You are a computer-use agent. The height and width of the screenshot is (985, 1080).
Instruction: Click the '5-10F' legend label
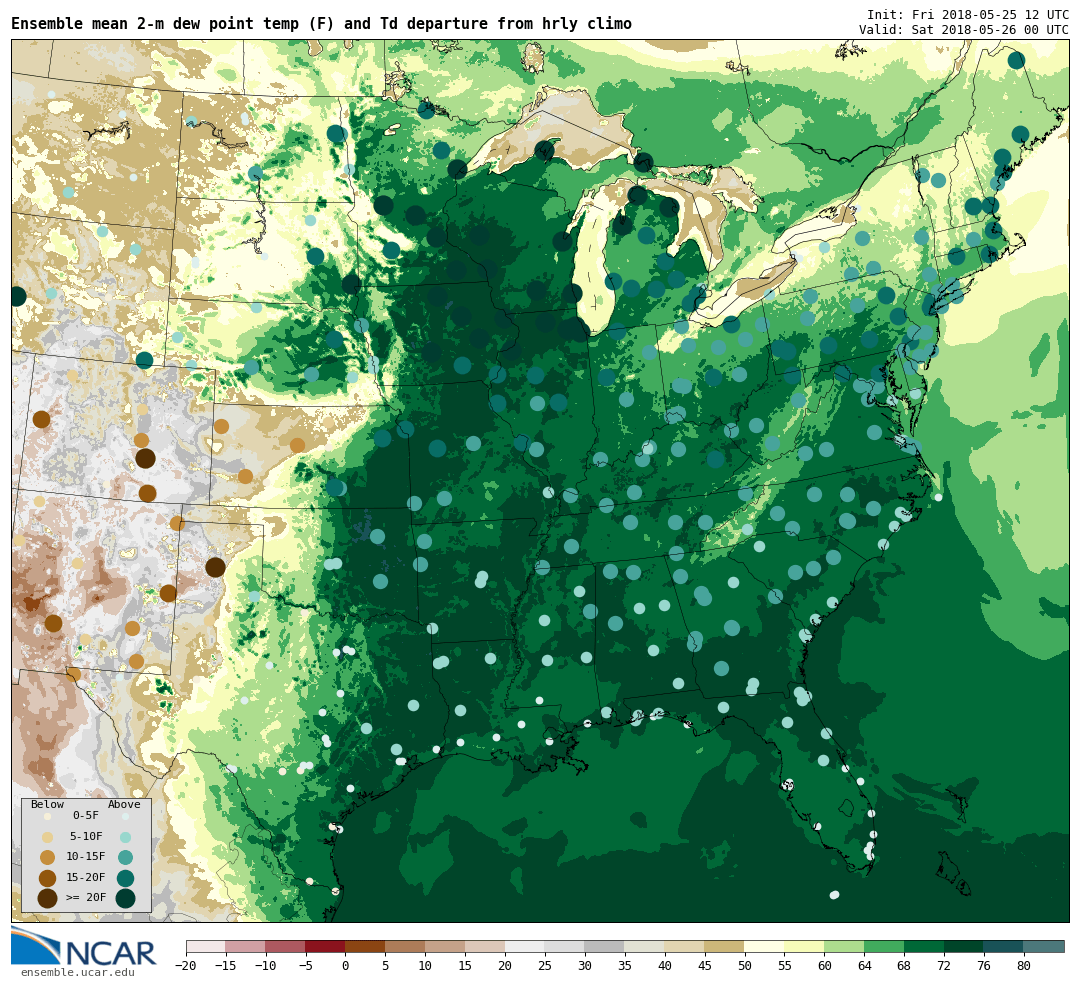coord(86,836)
